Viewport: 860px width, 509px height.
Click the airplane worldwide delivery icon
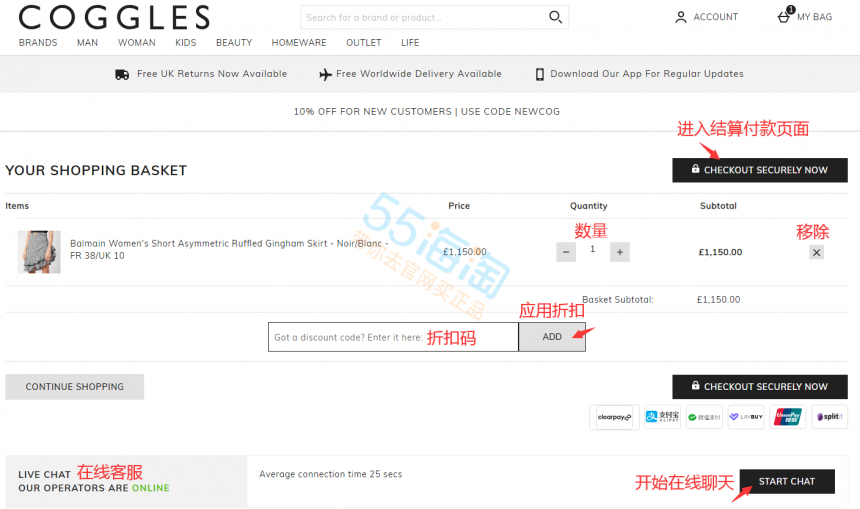[x=325, y=74]
